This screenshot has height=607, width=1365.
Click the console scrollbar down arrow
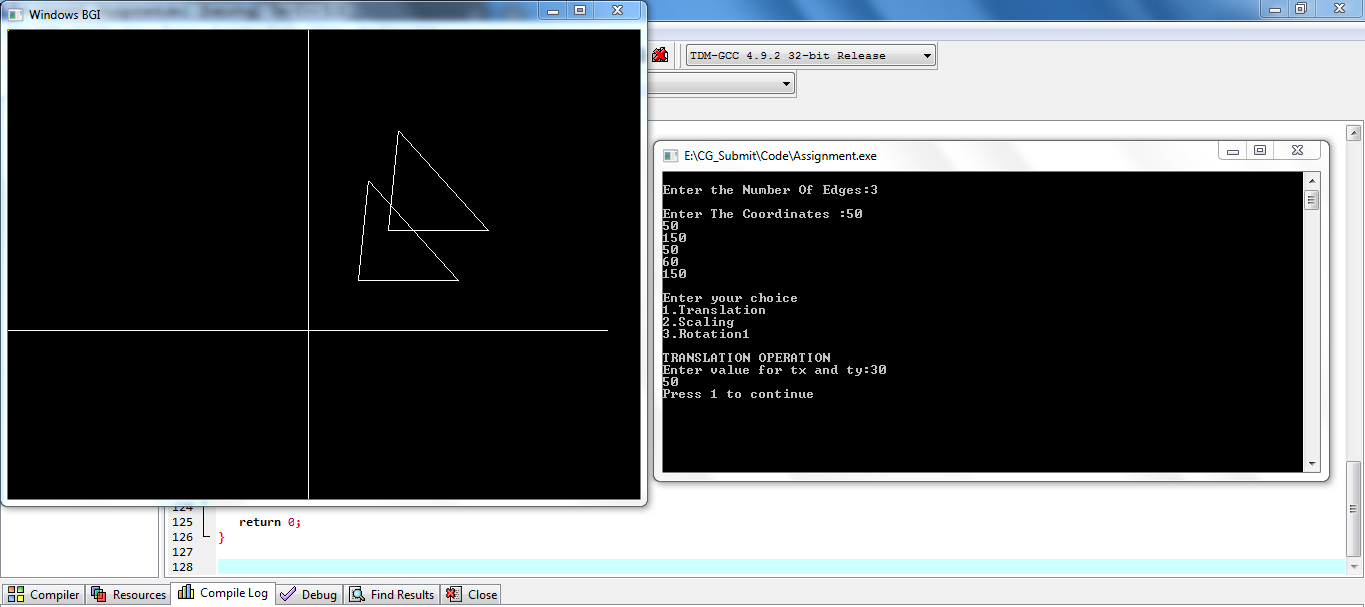pyautogui.click(x=1311, y=463)
